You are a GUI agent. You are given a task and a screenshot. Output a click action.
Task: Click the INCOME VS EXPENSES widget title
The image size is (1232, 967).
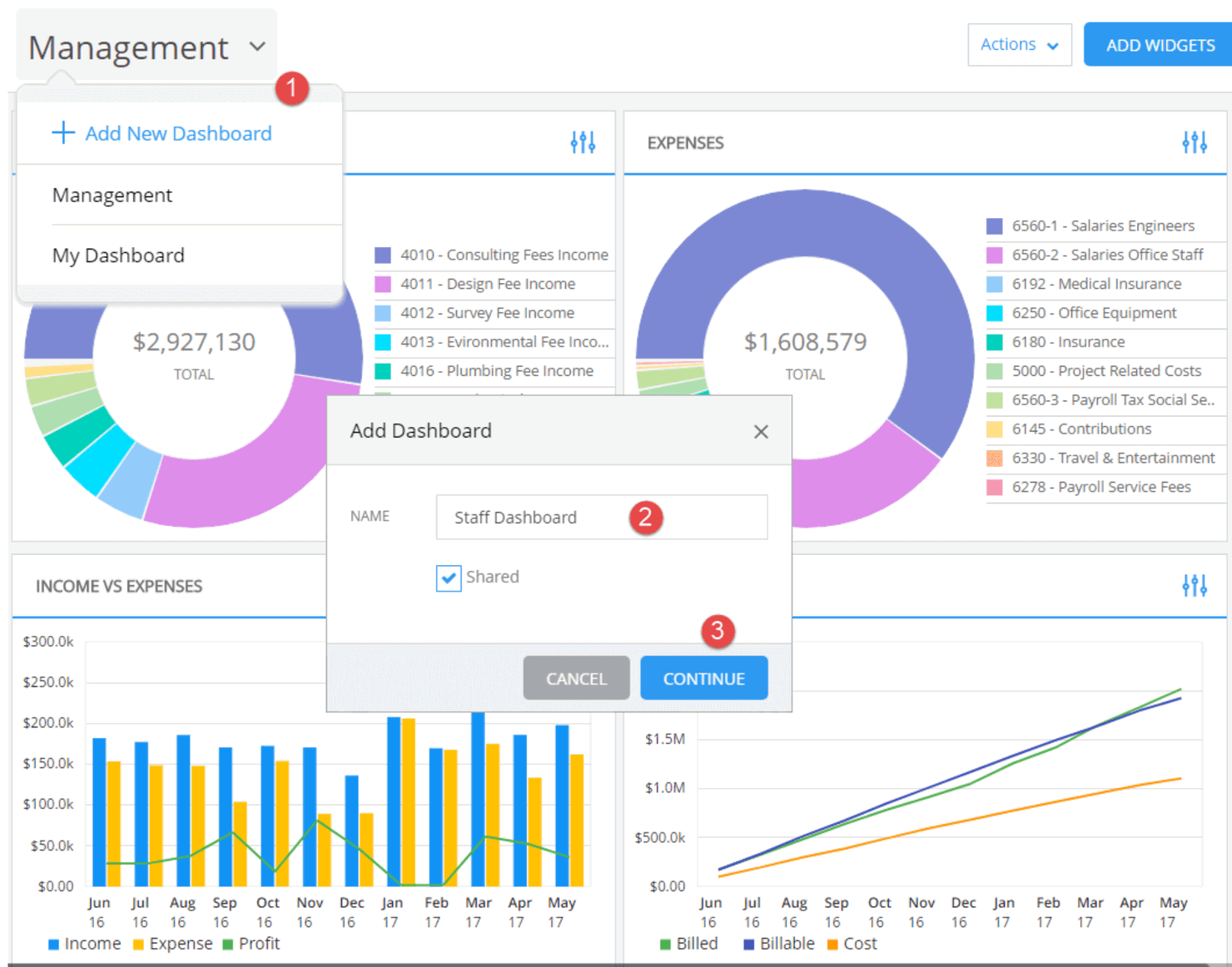pyautogui.click(x=119, y=587)
